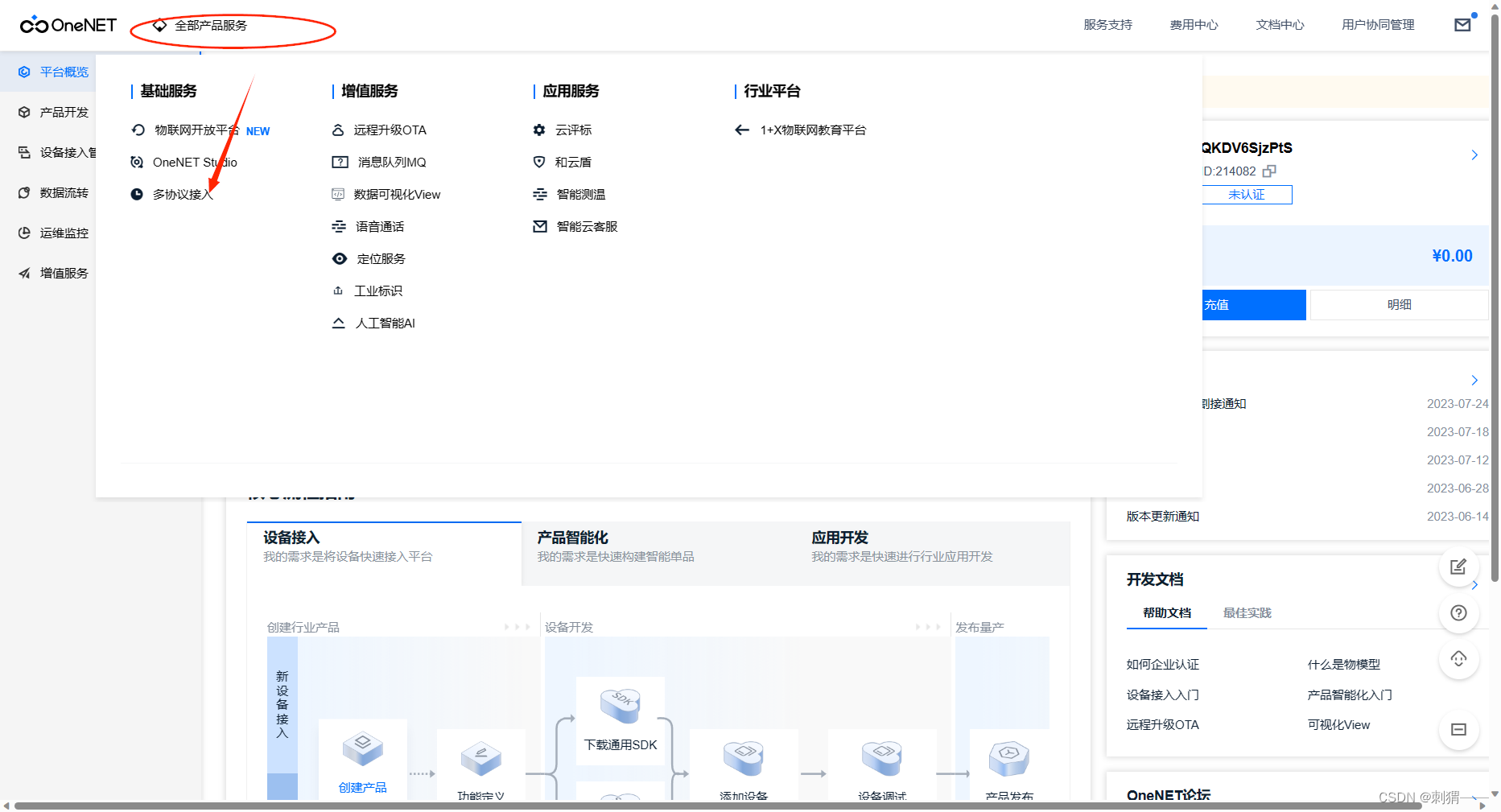This screenshot has height=812, width=1501.
Task: Open 产品智能化入门 help link
Action: pos(1350,695)
